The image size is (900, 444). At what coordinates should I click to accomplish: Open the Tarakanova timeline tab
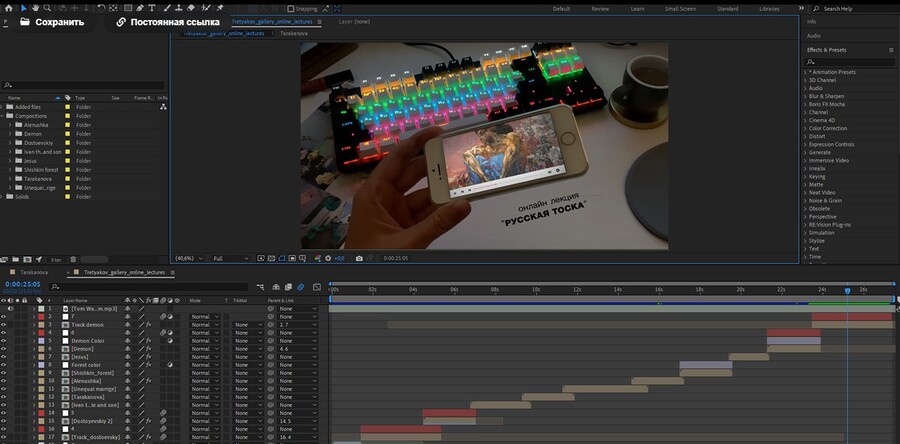click(34, 272)
